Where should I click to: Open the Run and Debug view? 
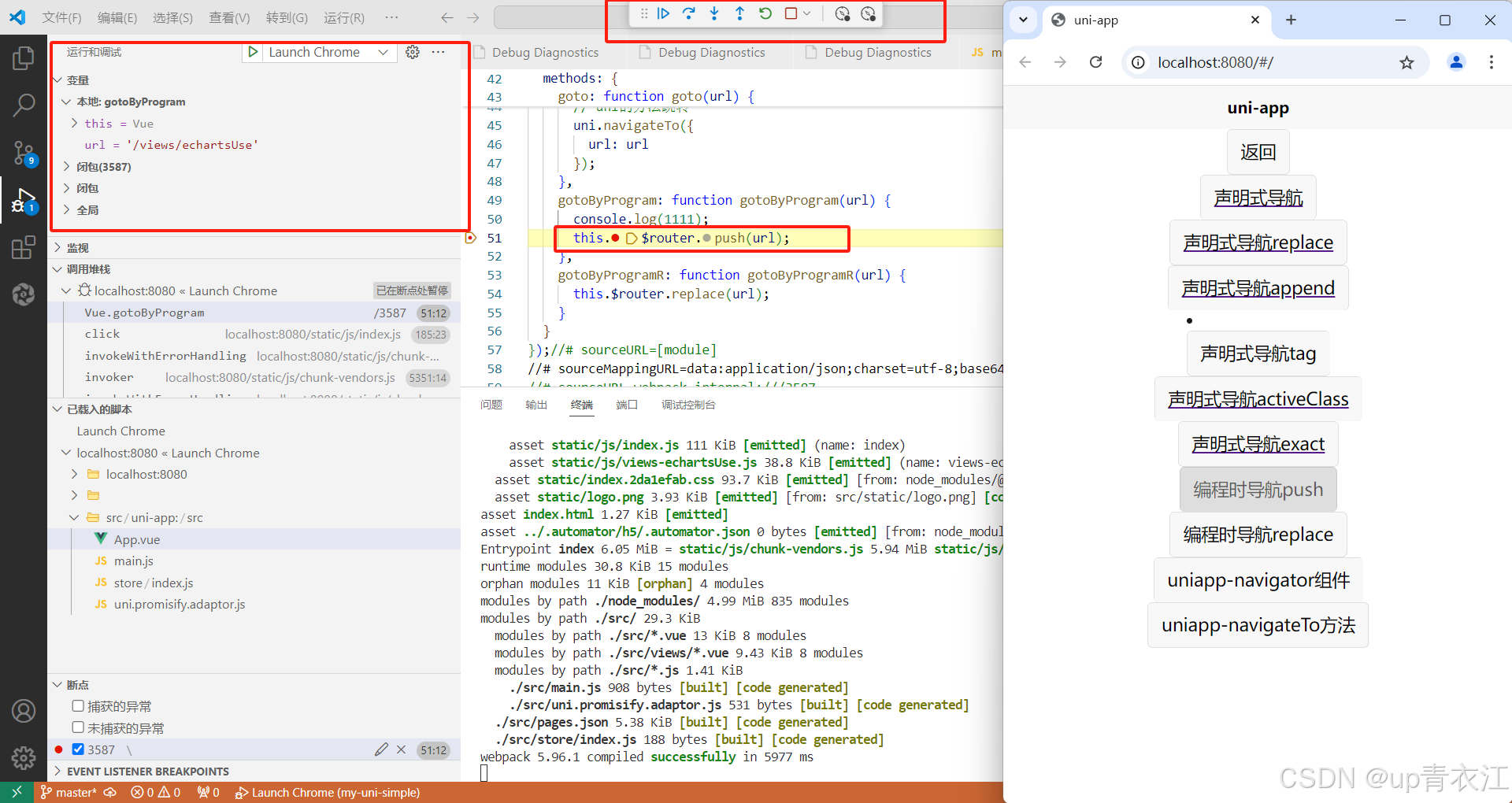[24, 201]
